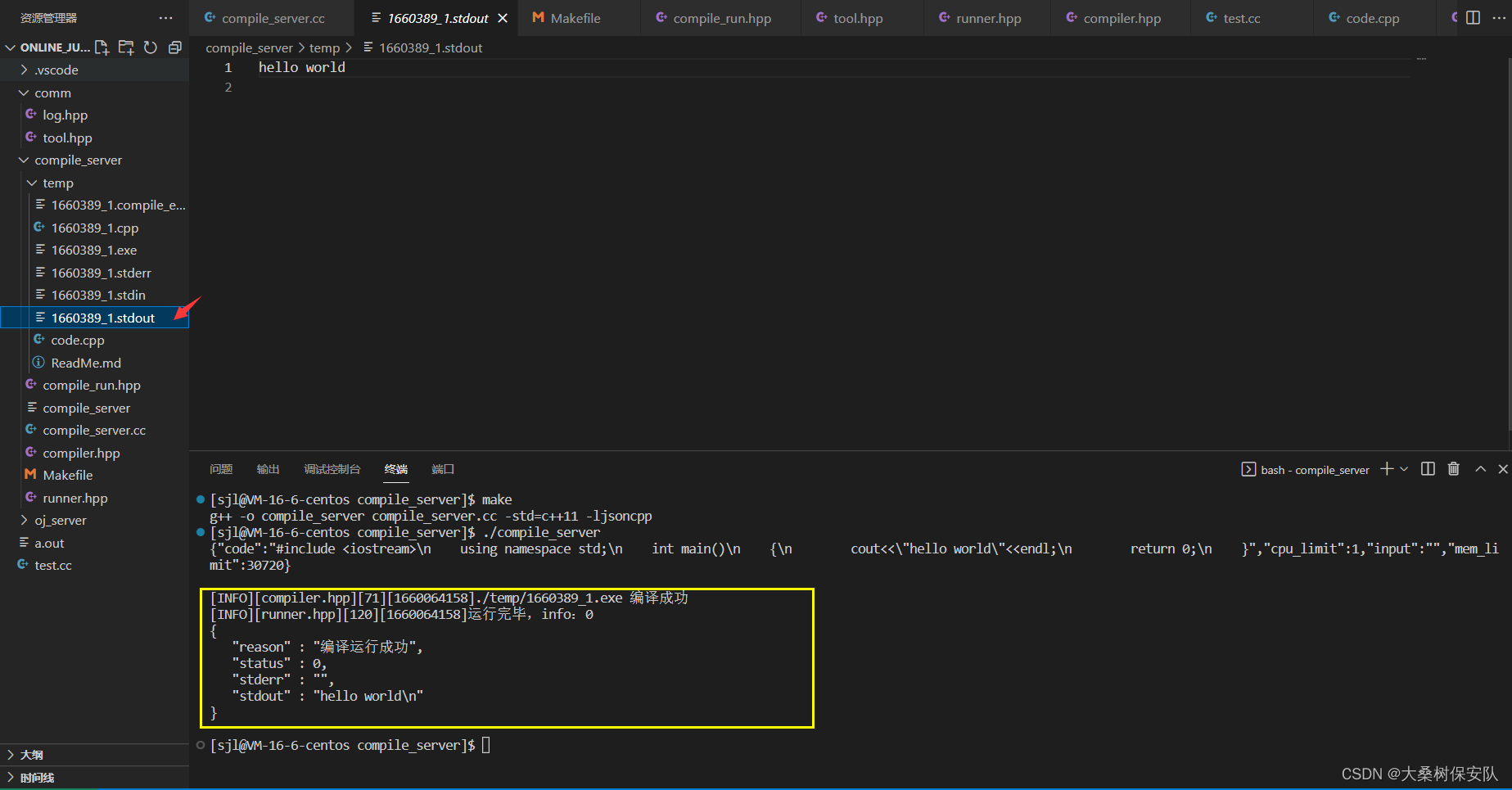Switch to runner.hpp editor tab
The image size is (1512, 790).
[988, 18]
